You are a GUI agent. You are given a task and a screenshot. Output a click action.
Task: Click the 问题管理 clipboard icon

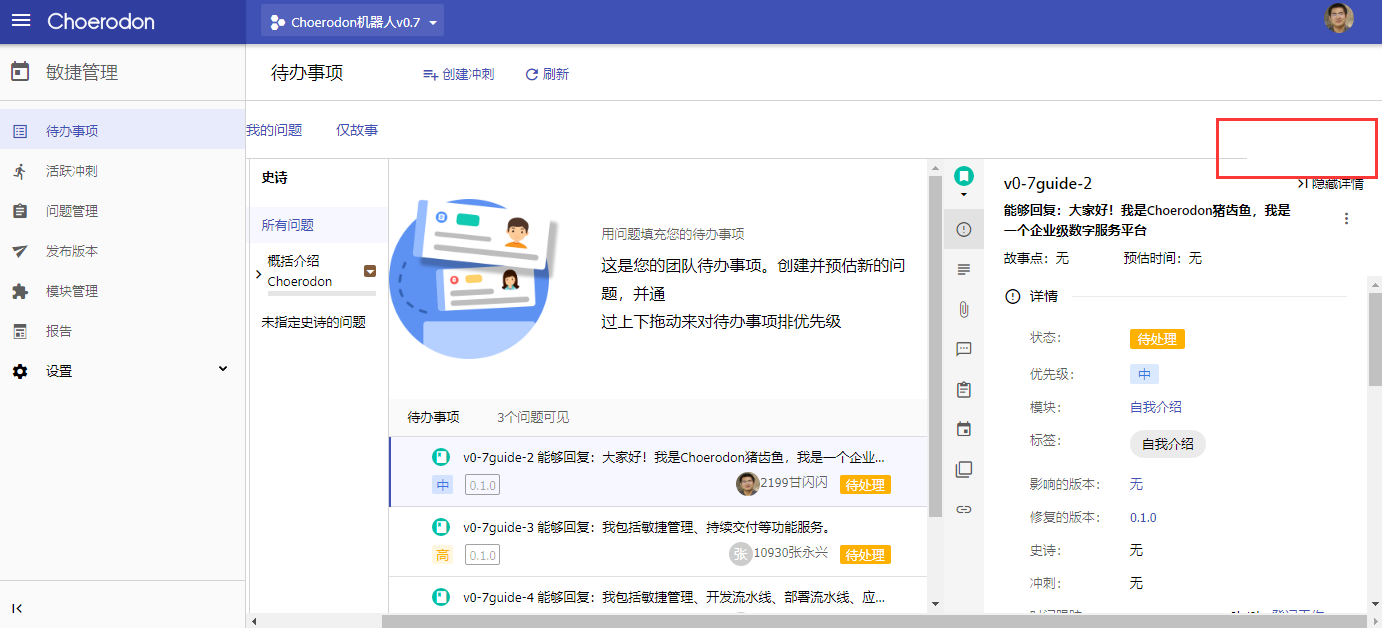[20, 211]
